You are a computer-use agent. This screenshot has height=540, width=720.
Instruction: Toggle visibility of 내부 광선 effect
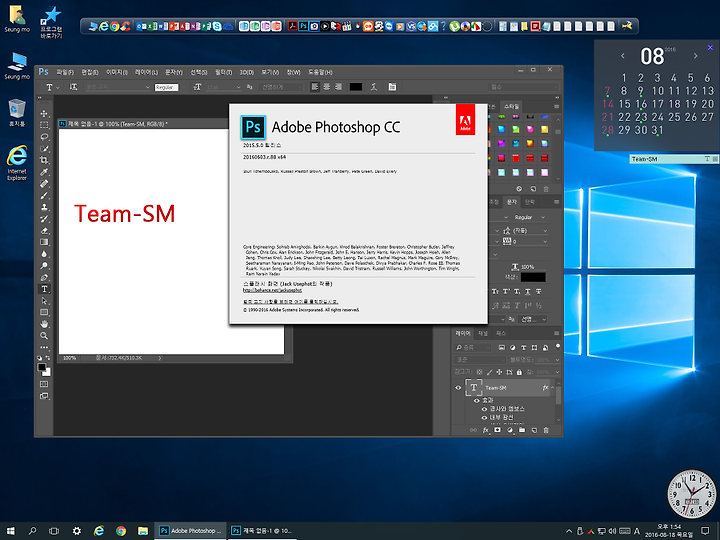[x=484, y=417]
